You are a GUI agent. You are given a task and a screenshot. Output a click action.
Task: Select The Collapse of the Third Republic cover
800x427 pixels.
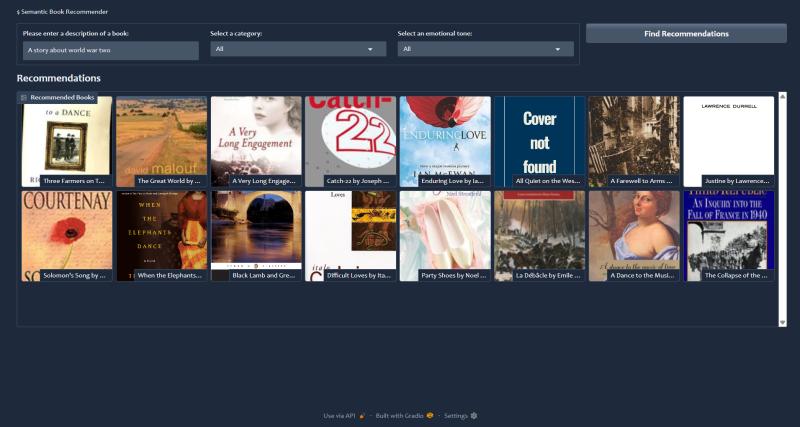point(729,236)
